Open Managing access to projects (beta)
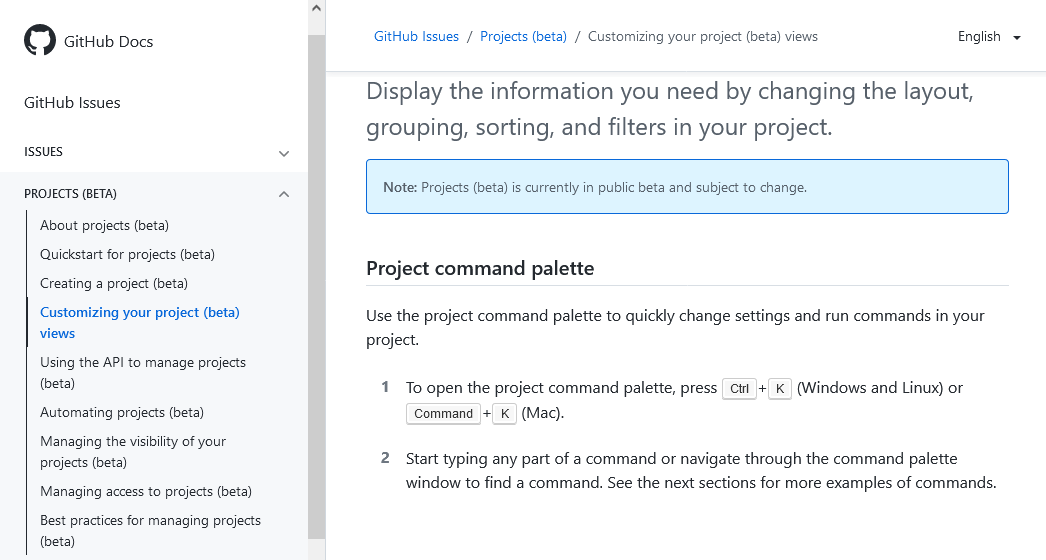The height and width of the screenshot is (560, 1046). (146, 492)
